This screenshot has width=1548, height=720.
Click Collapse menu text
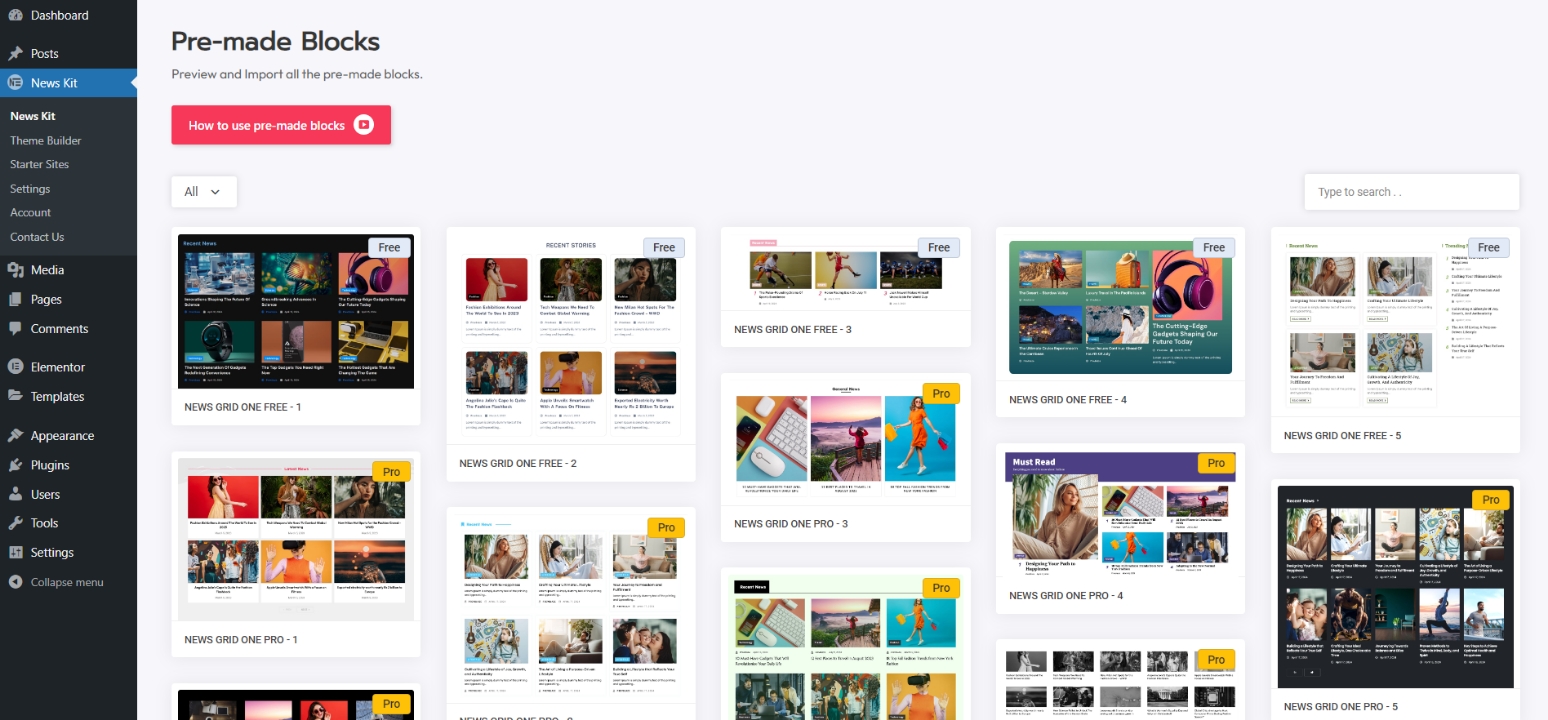click(x=67, y=582)
